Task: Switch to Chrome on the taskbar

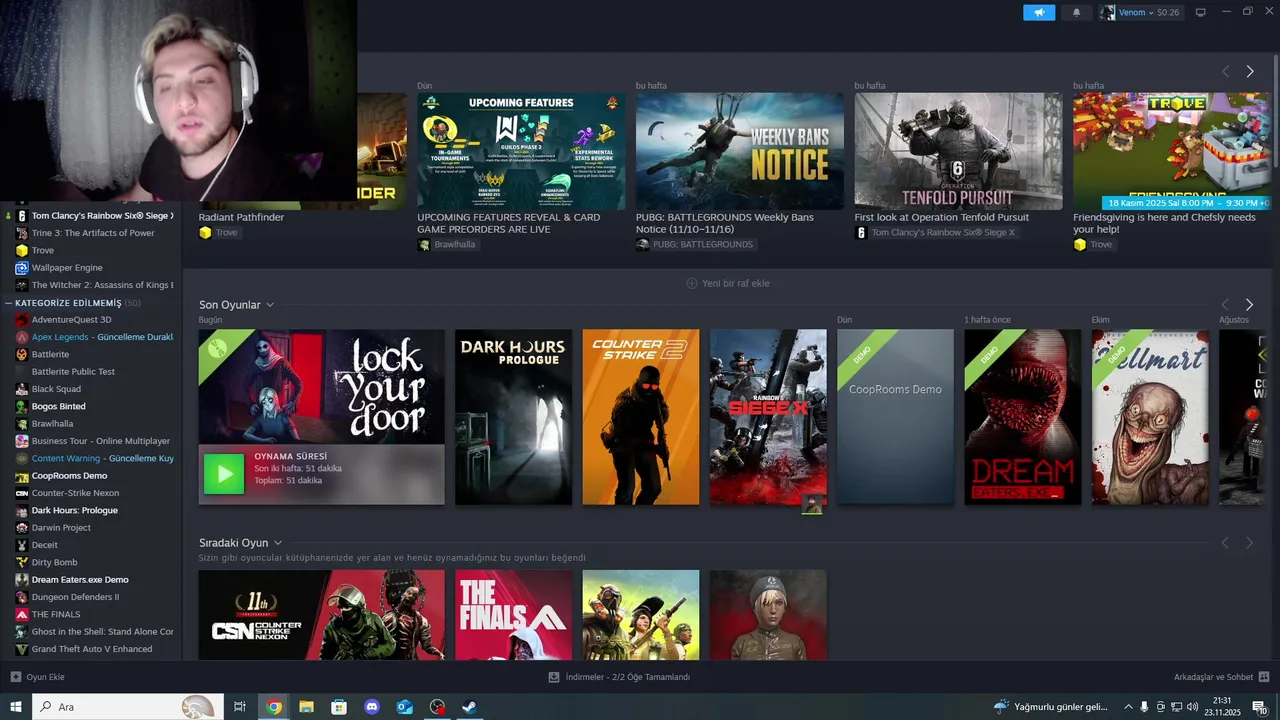Action: [x=274, y=707]
